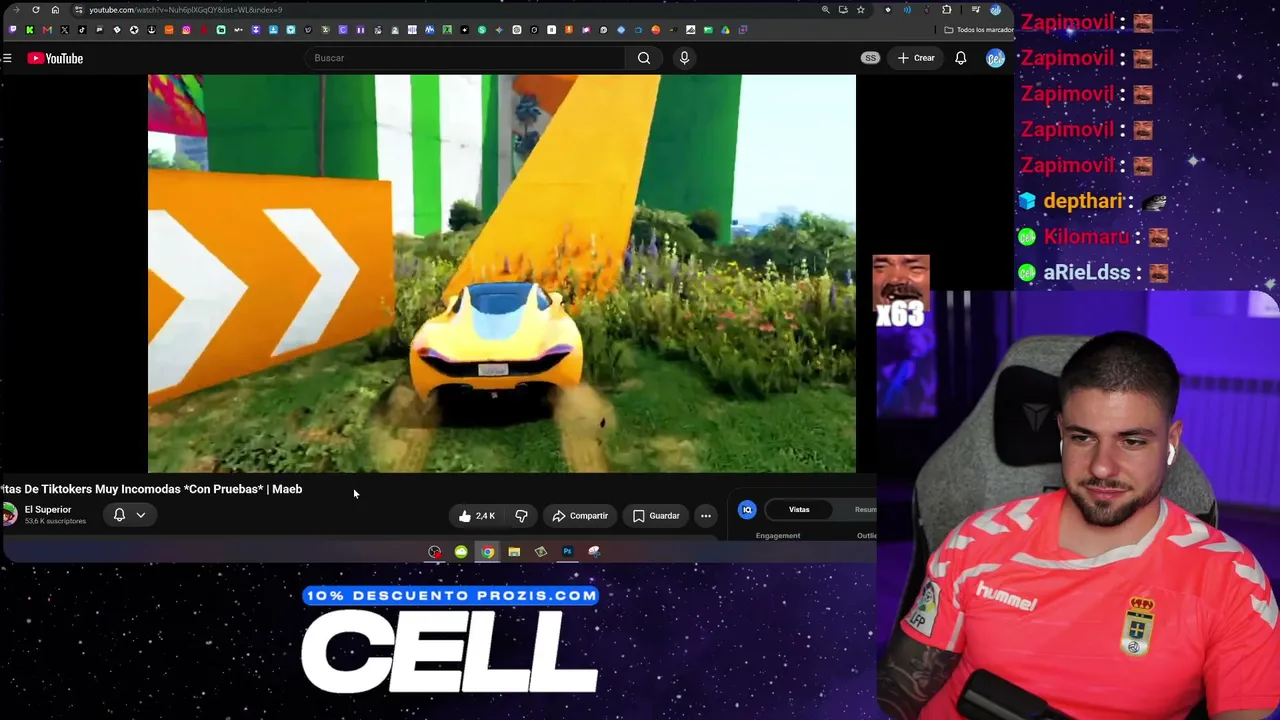Dislike the video with thumbs down
The width and height of the screenshot is (1280, 720).
[521, 516]
